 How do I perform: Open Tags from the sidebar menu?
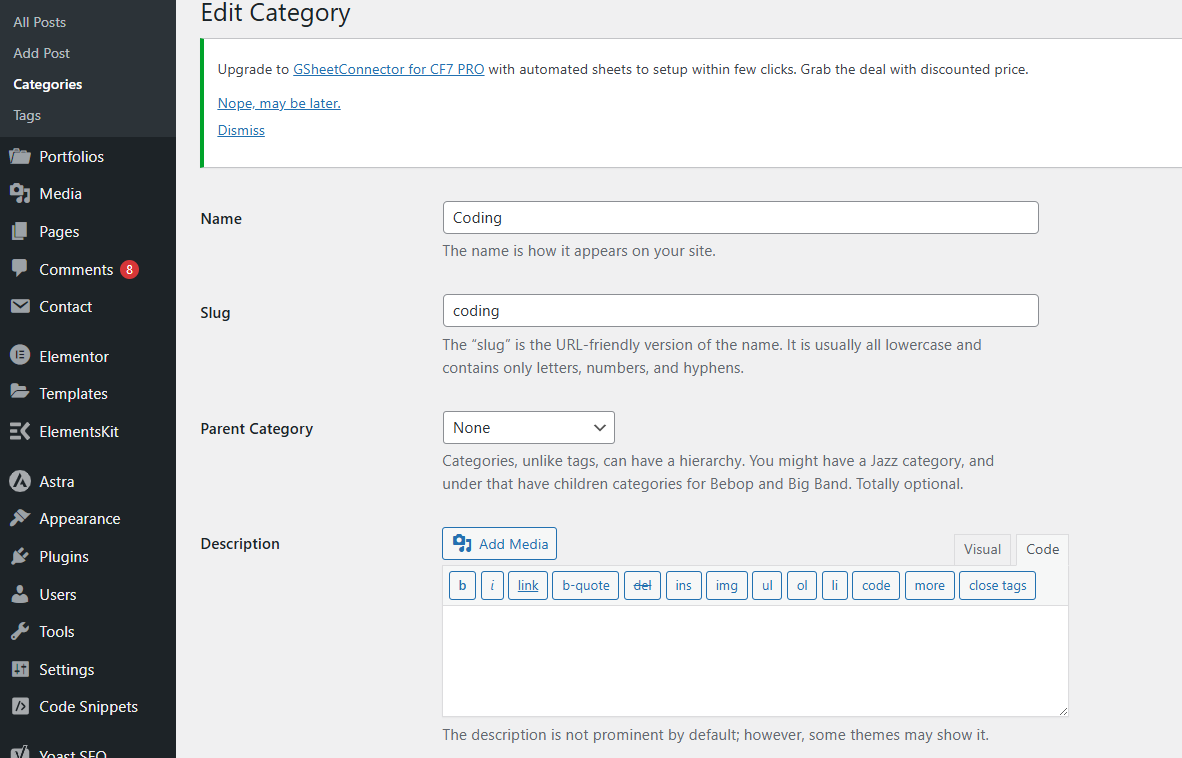tap(26, 115)
